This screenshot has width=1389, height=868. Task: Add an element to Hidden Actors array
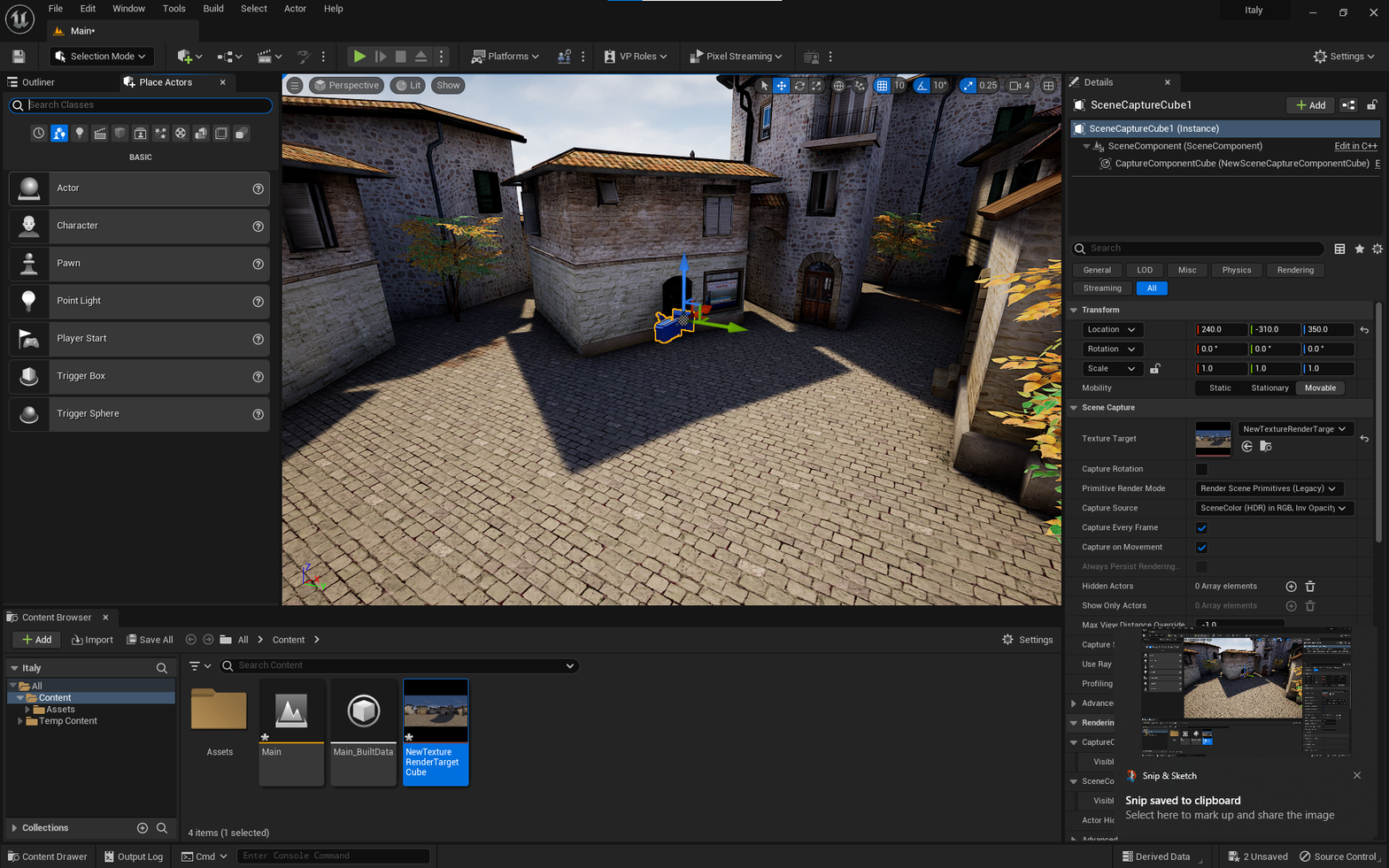tap(1291, 587)
